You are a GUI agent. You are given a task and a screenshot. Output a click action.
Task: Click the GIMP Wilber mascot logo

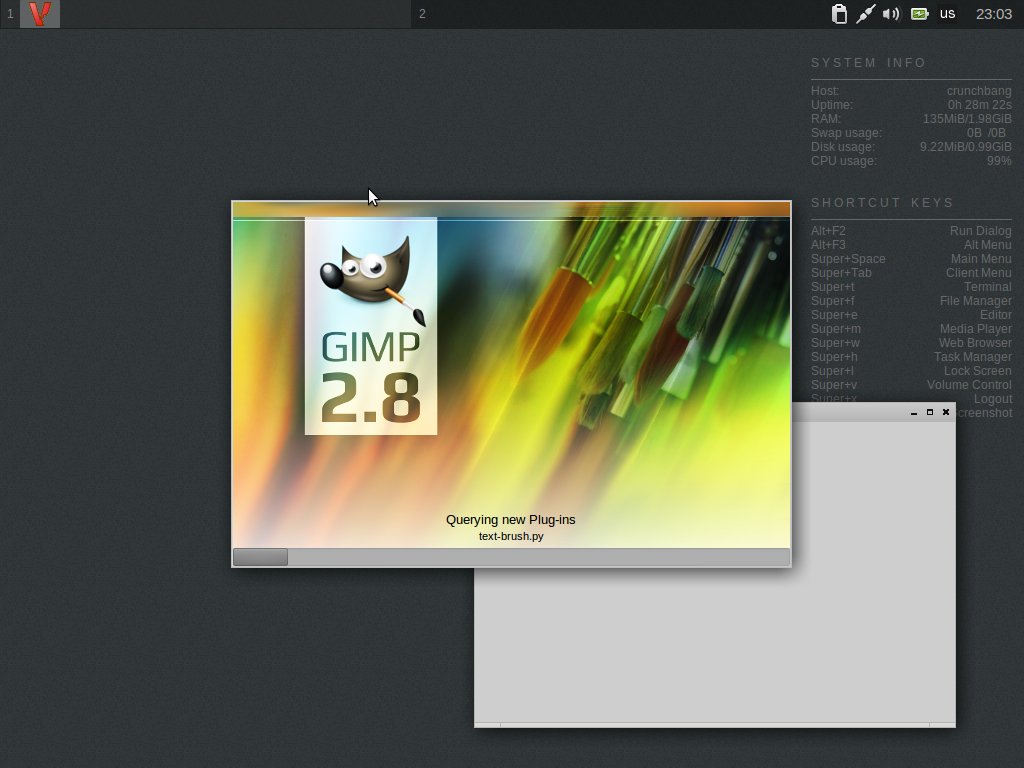pos(373,281)
